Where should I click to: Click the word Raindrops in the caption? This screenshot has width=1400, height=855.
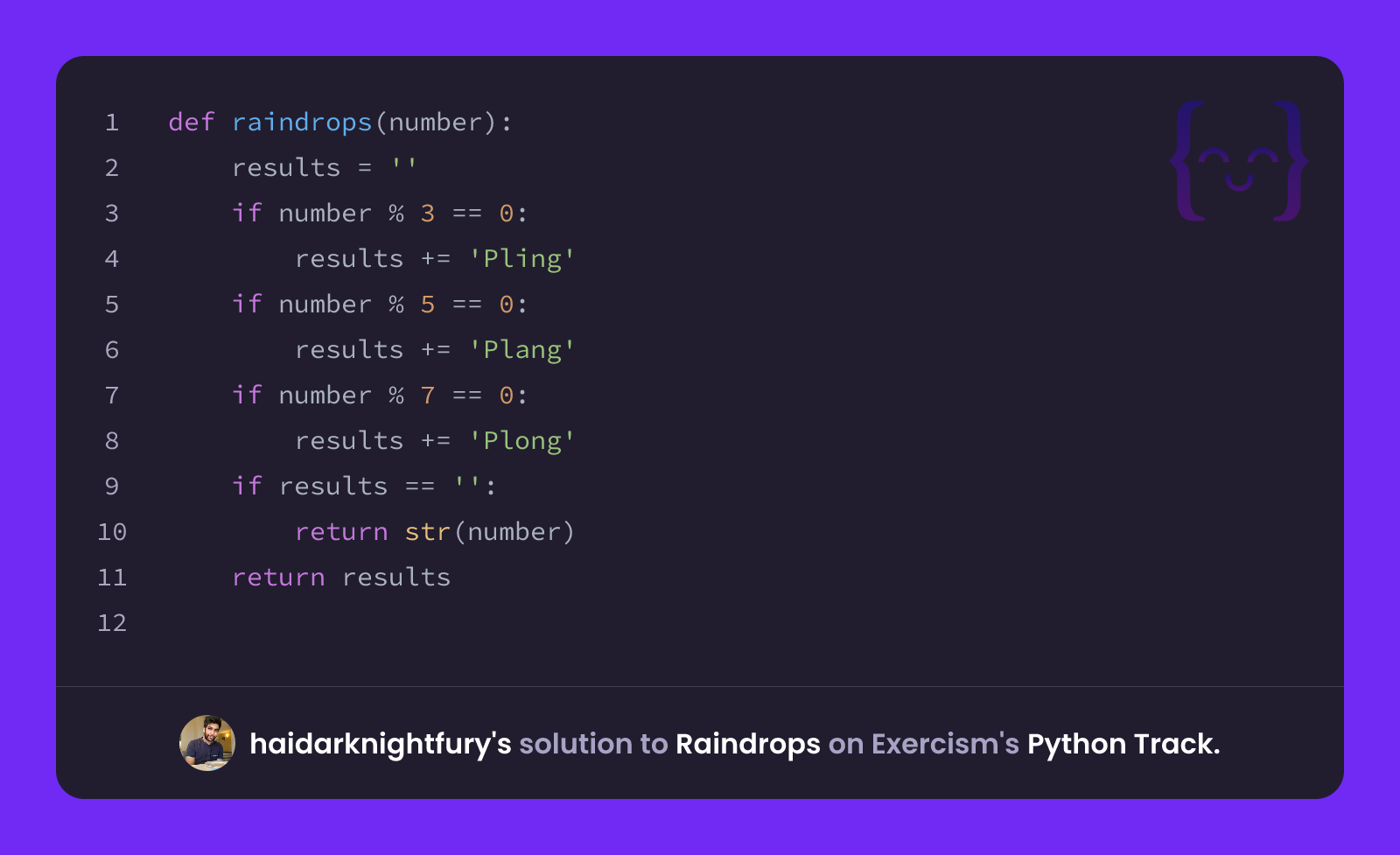click(748, 744)
